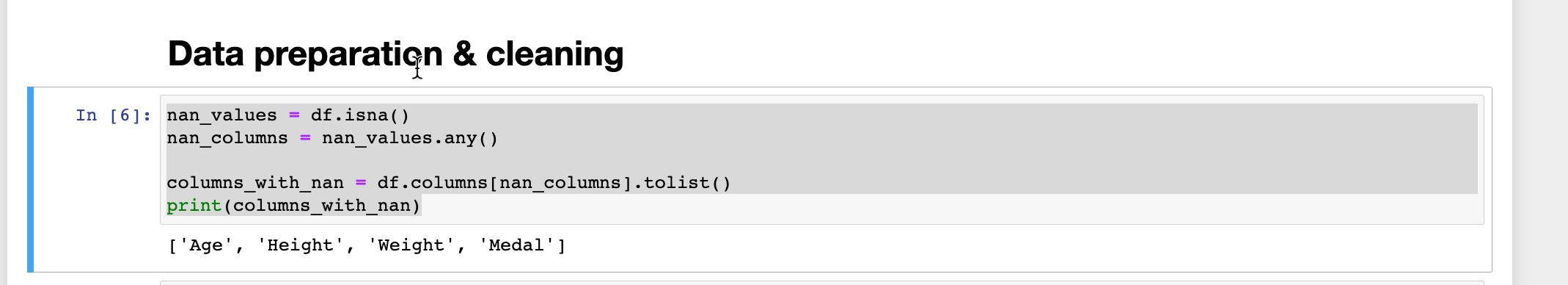Click 'Age' in the cell output
The width and height of the screenshot is (1568, 285).
[205, 245]
